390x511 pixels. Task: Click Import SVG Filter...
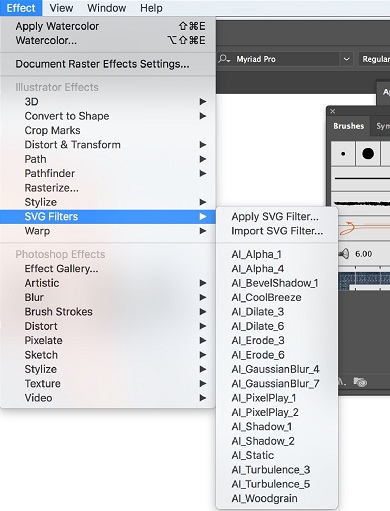click(x=277, y=231)
